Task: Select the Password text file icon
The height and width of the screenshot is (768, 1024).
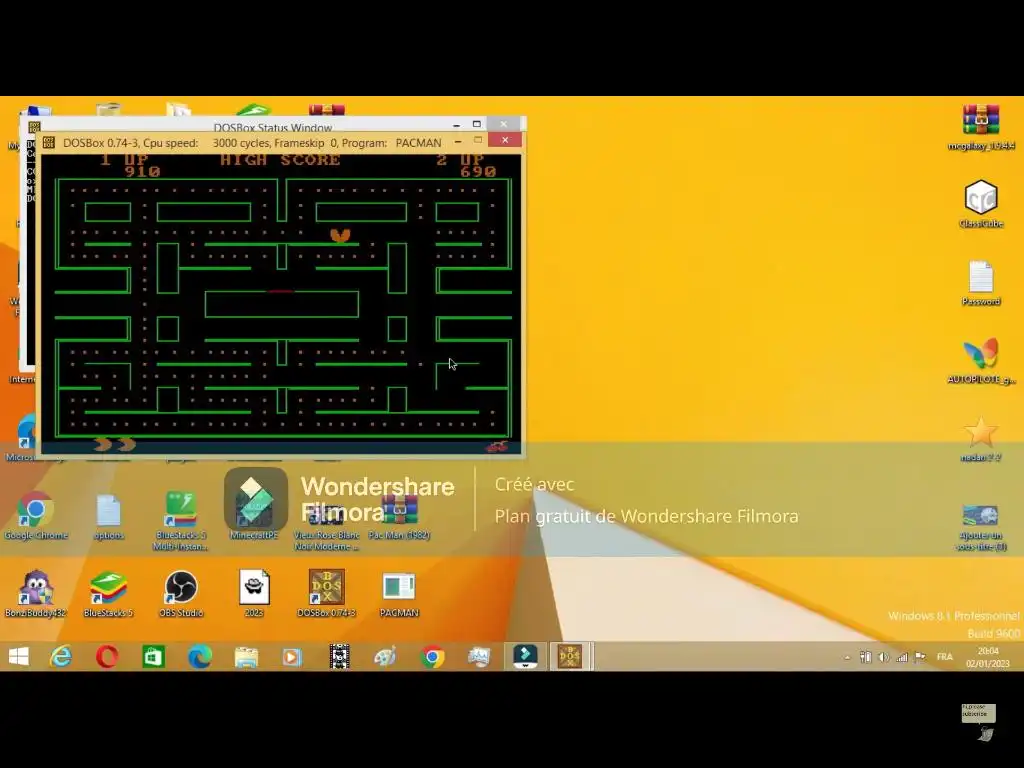Action: [x=981, y=283]
